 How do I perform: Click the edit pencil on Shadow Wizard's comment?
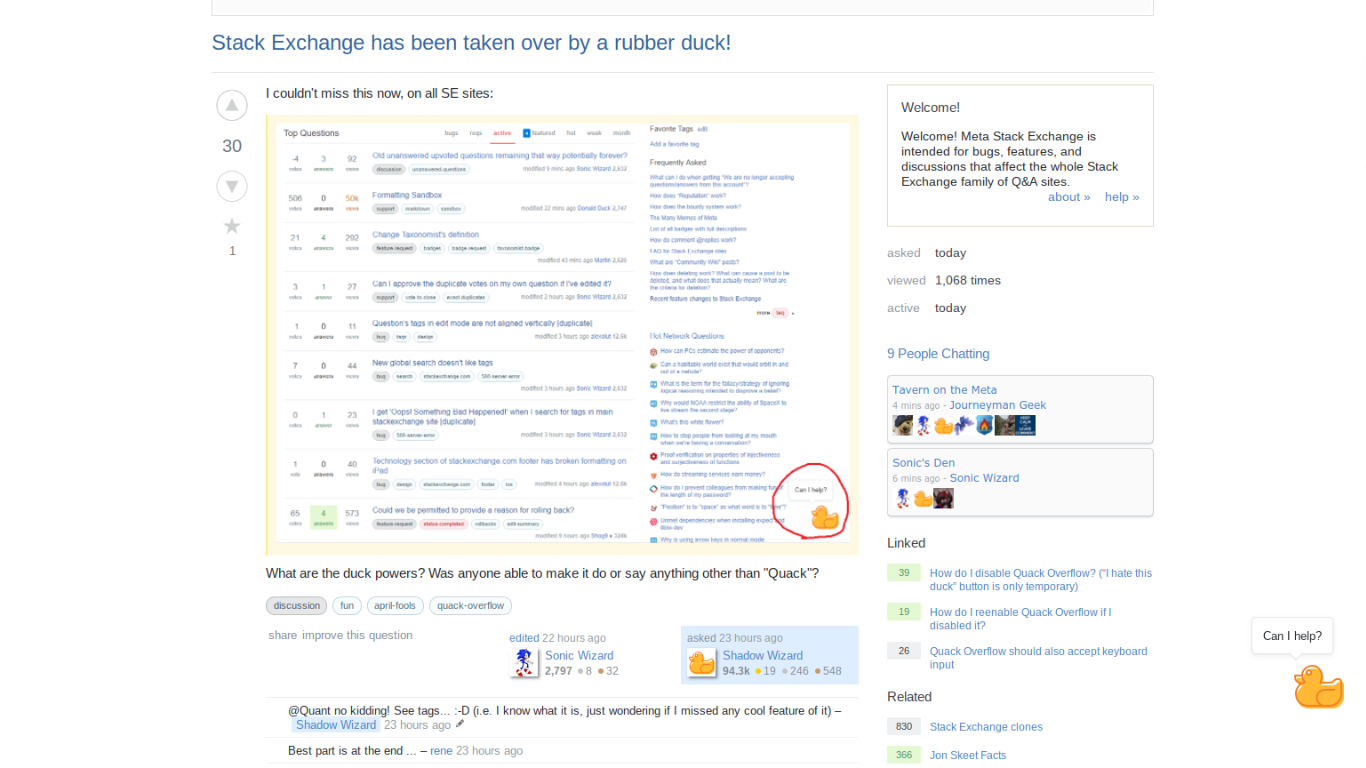tap(459, 724)
